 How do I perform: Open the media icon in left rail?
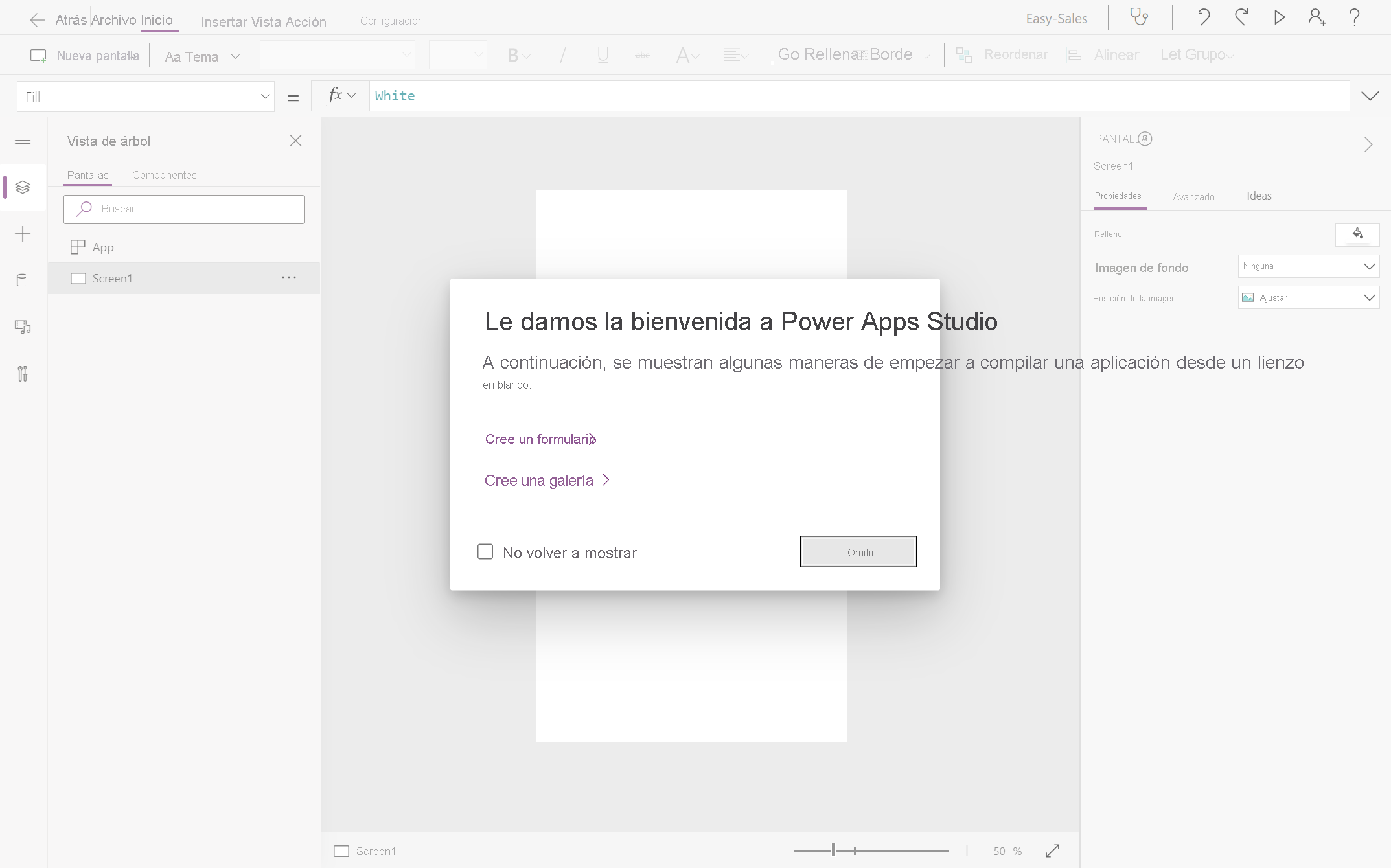(x=23, y=327)
